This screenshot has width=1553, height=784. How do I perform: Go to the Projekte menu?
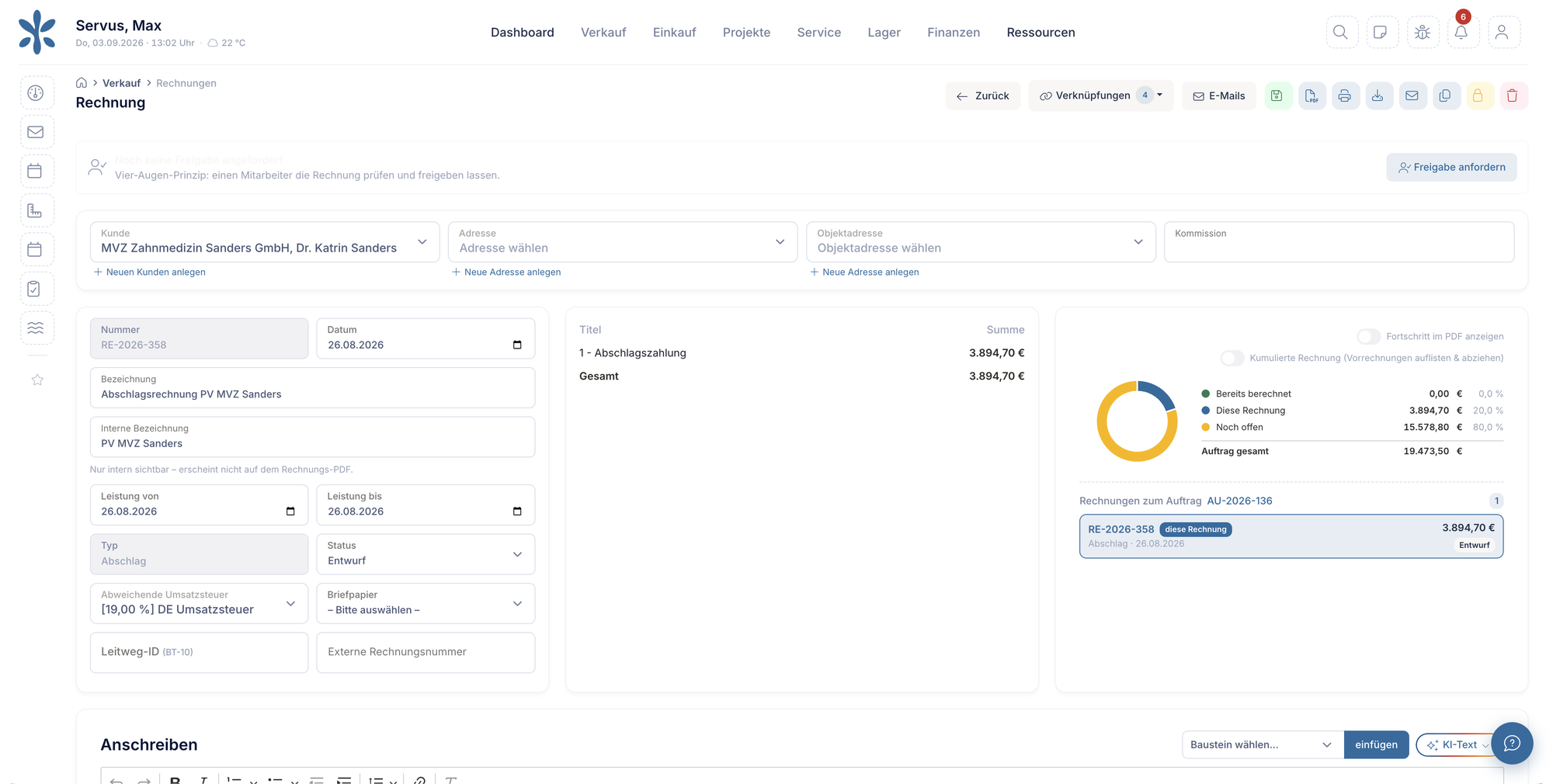(746, 33)
